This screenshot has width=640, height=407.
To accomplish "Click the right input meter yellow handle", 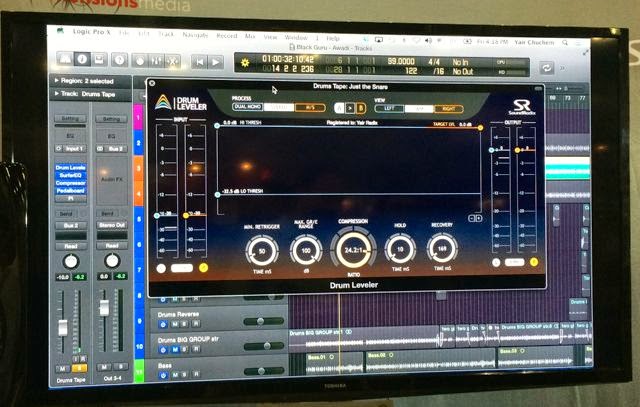I will pos(186,215).
